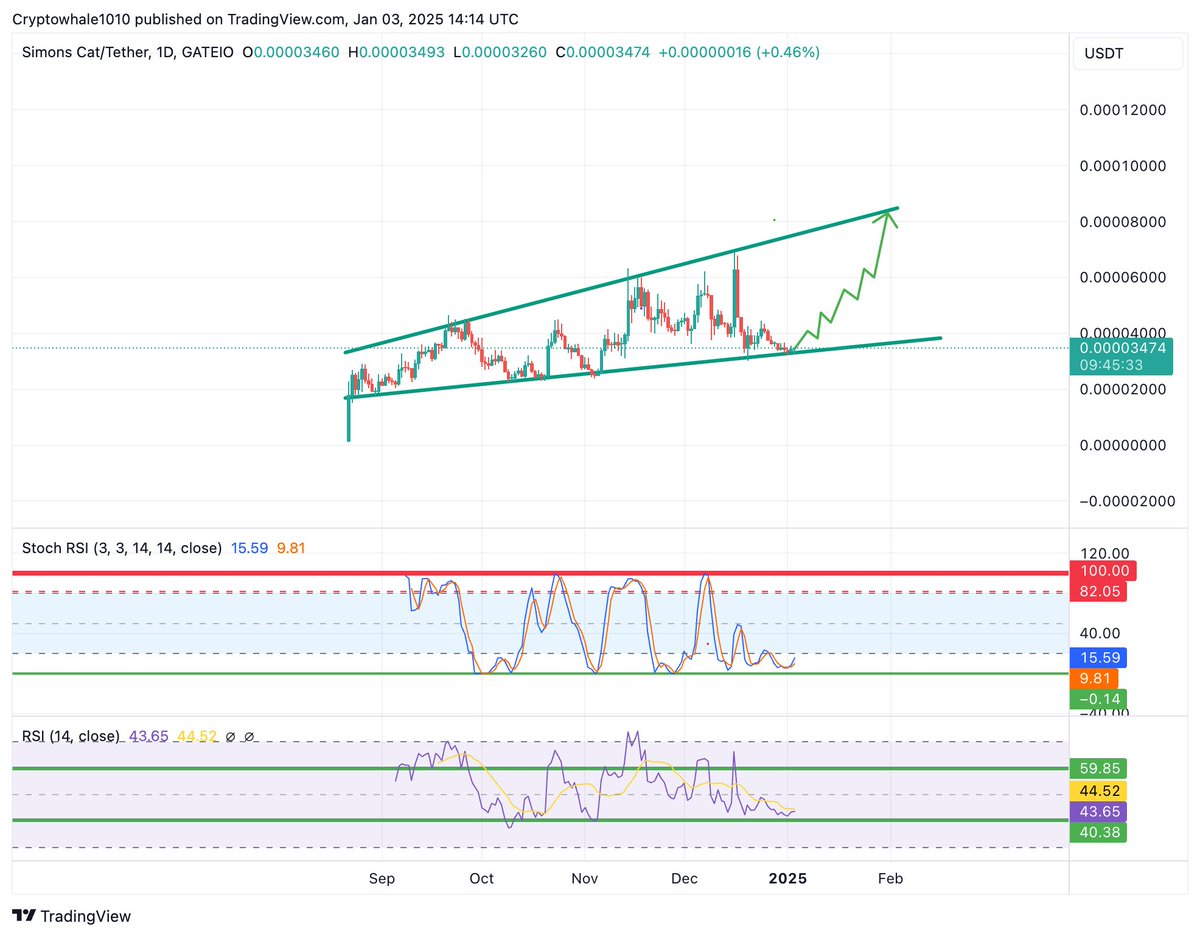Click the Feb label on time axis
Image resolution: width=1200 pixels, height=937 pixels.
coord(890,879)
